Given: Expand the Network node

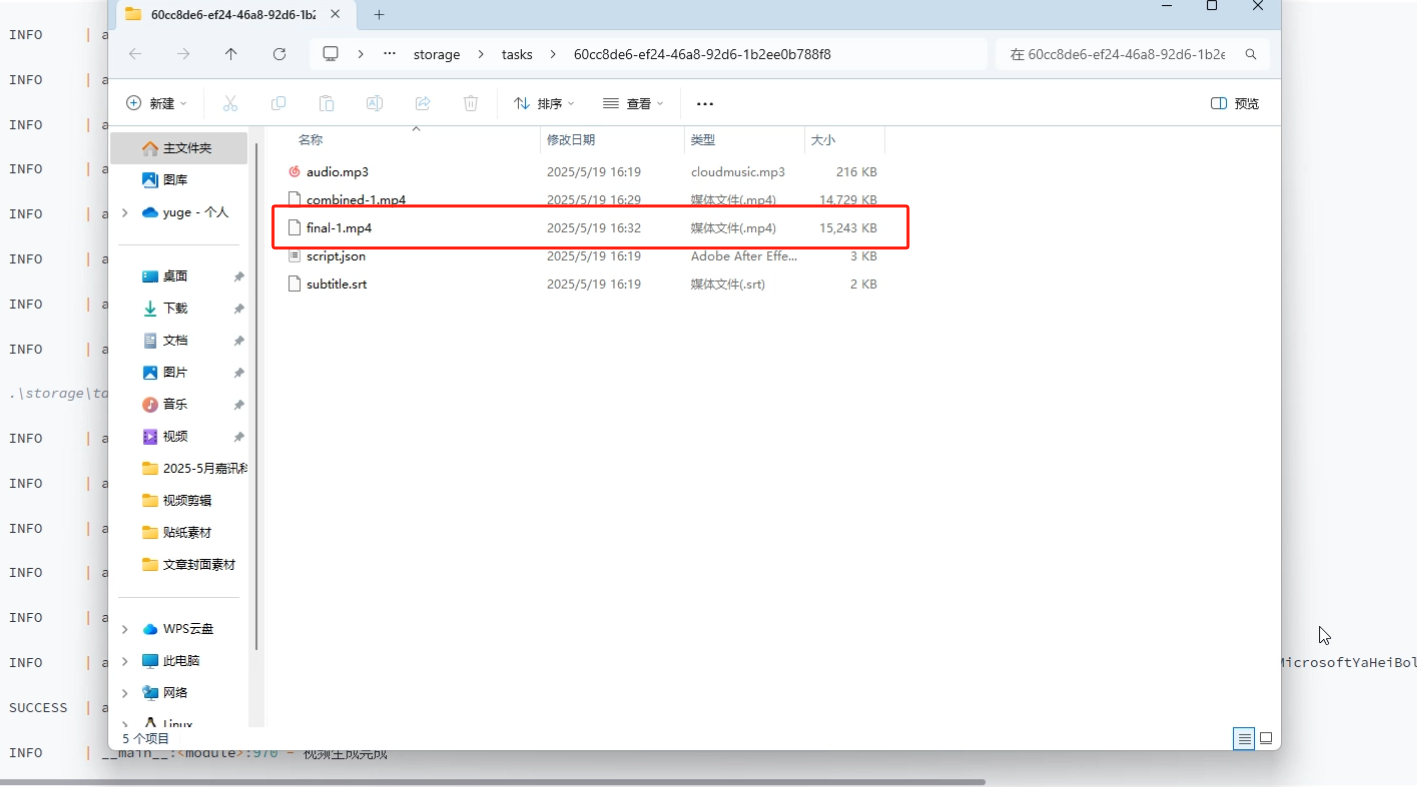Looking at the screenshot, I should (125, 693).
